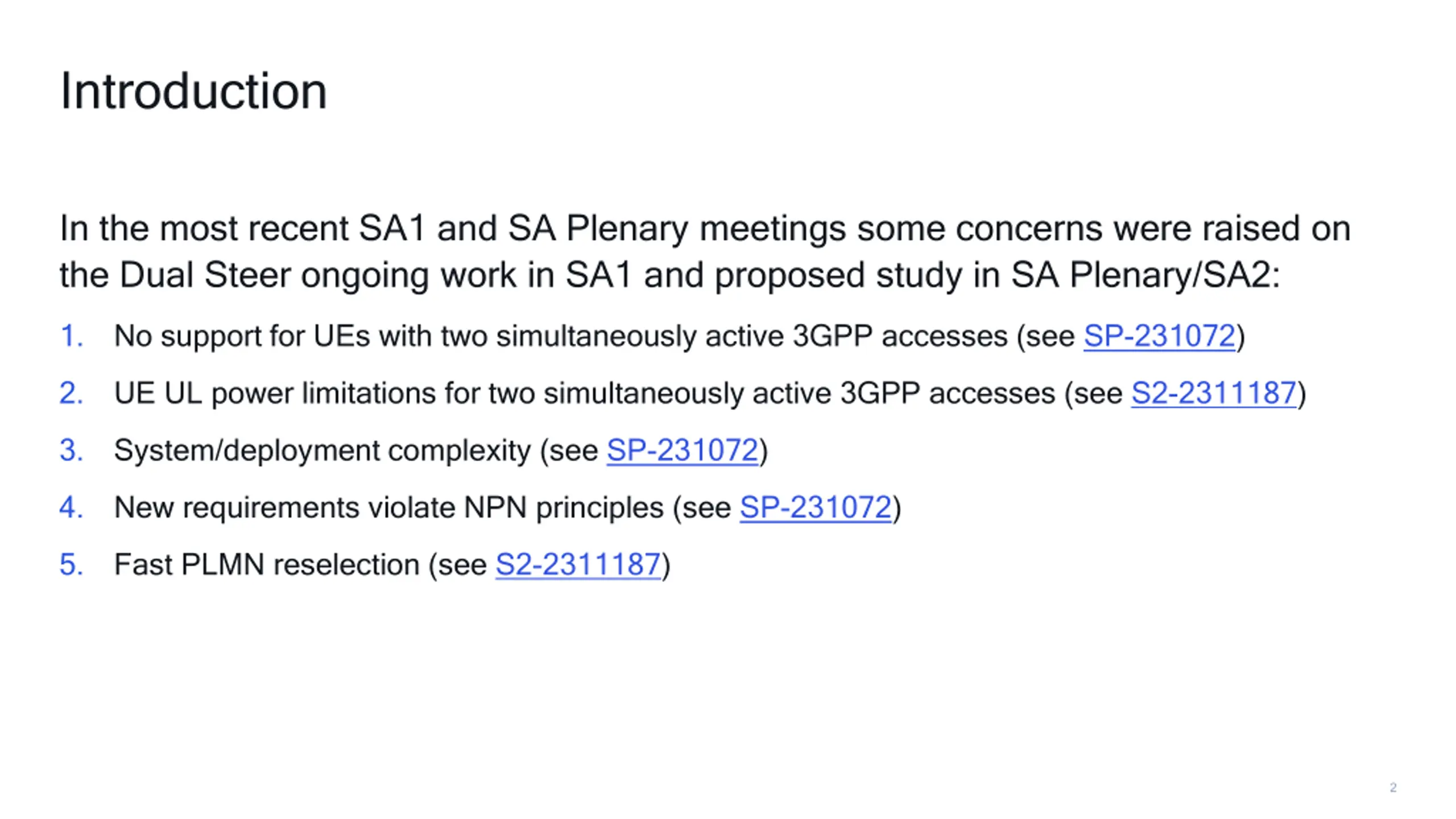The height and width of the screenshot is (819, 1456).
Task: Follow SP-231072 link after System/deployment complexity
Action: [682, 450]
